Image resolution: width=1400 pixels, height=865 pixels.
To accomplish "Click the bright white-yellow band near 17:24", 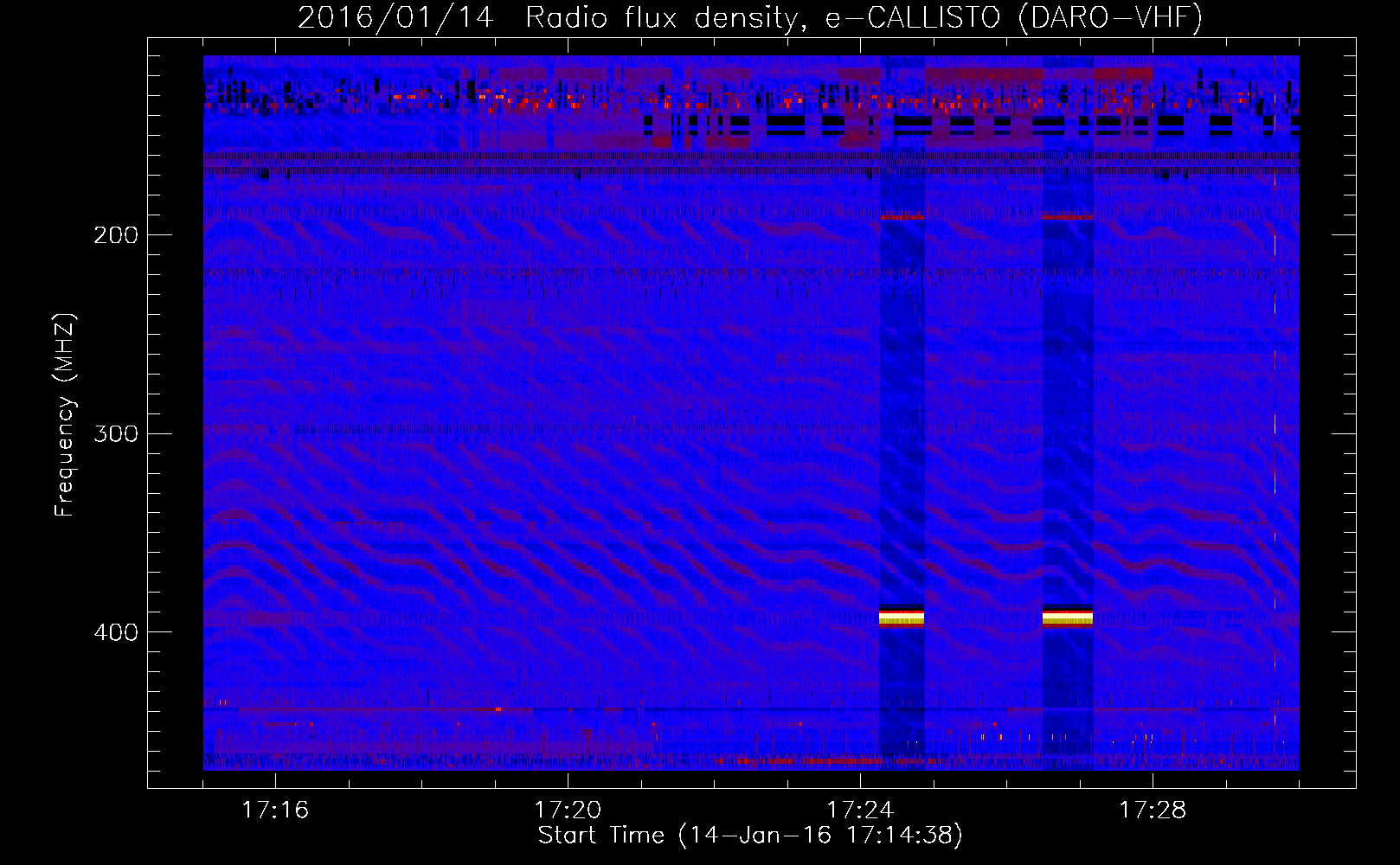I will pos(902,617).
